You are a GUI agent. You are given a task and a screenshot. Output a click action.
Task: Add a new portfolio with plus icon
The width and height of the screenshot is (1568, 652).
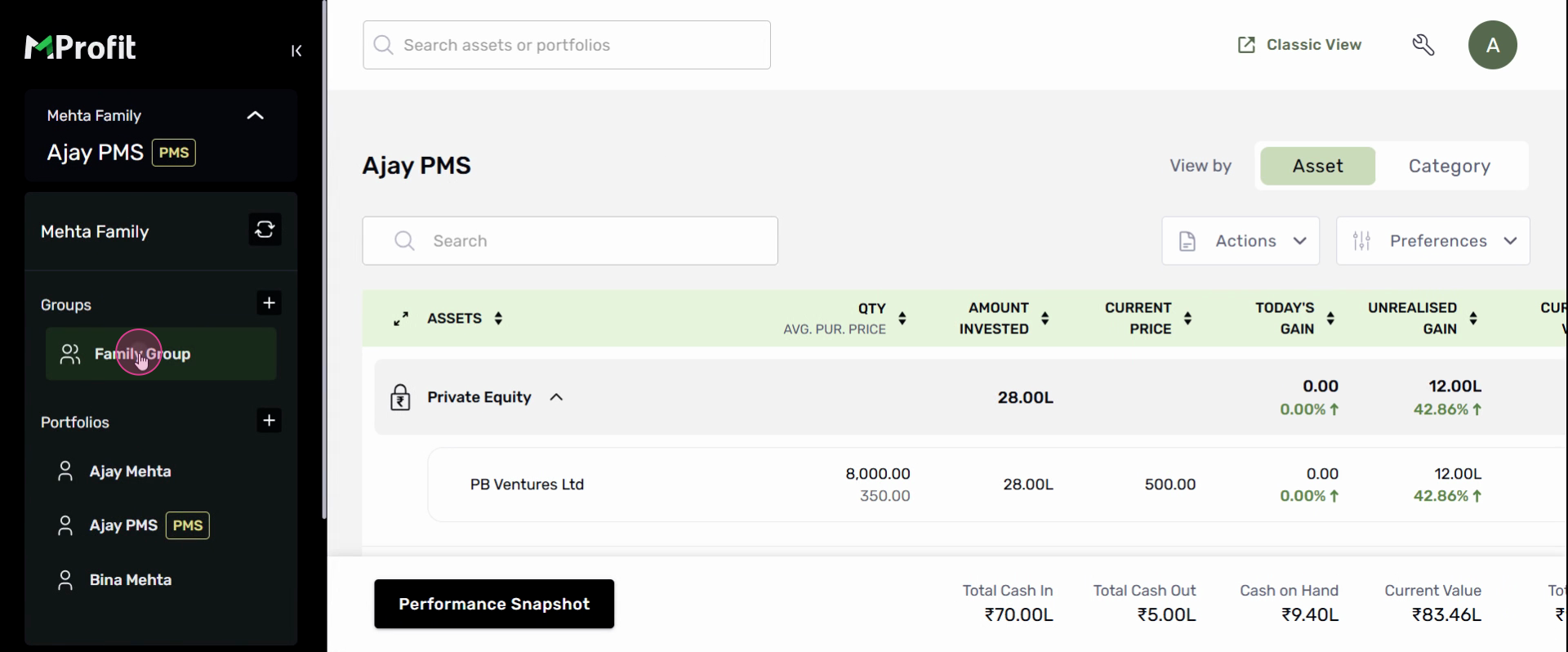269,421
